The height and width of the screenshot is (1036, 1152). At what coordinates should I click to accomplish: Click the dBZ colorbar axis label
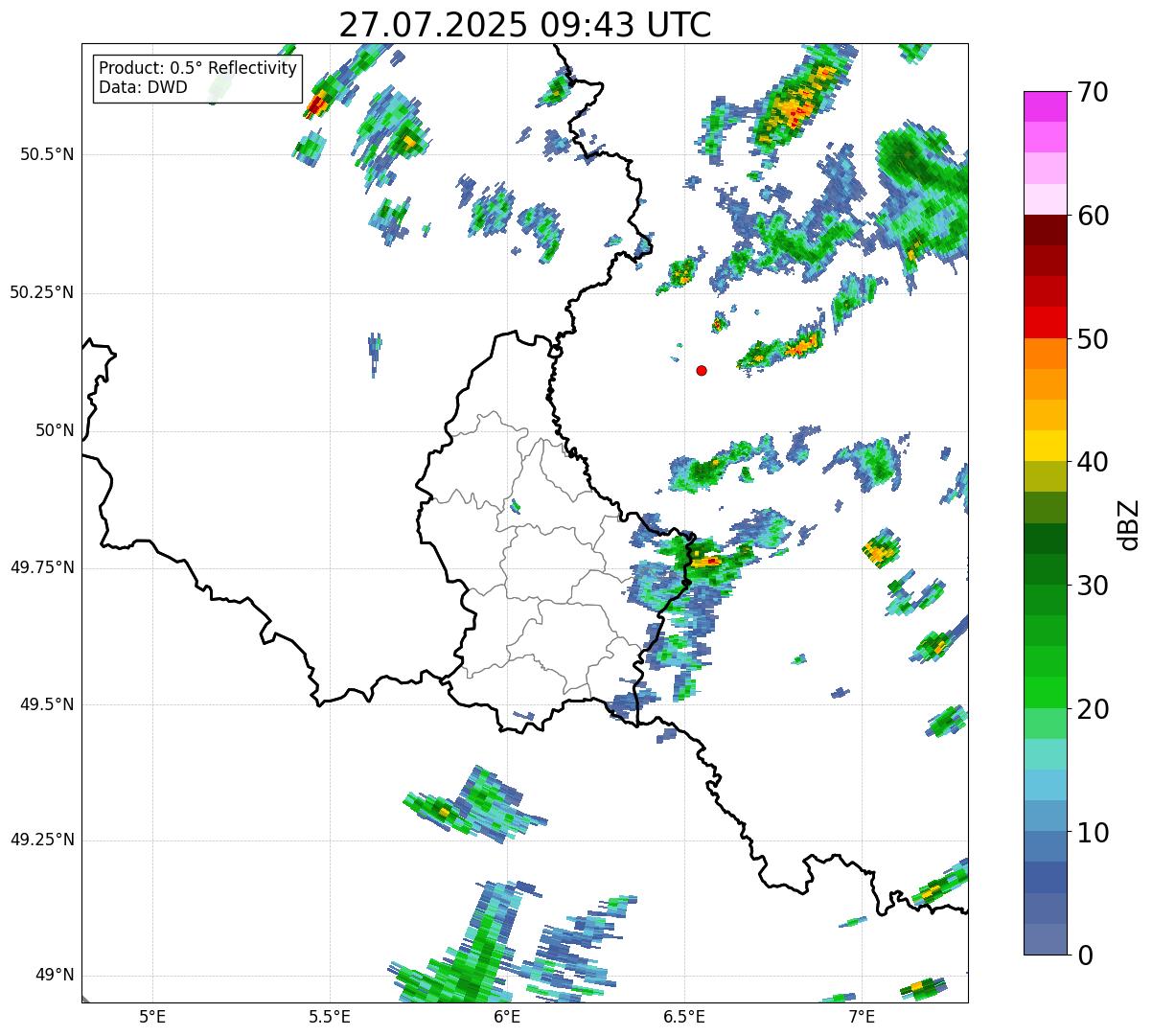(x=1129, y=523)
